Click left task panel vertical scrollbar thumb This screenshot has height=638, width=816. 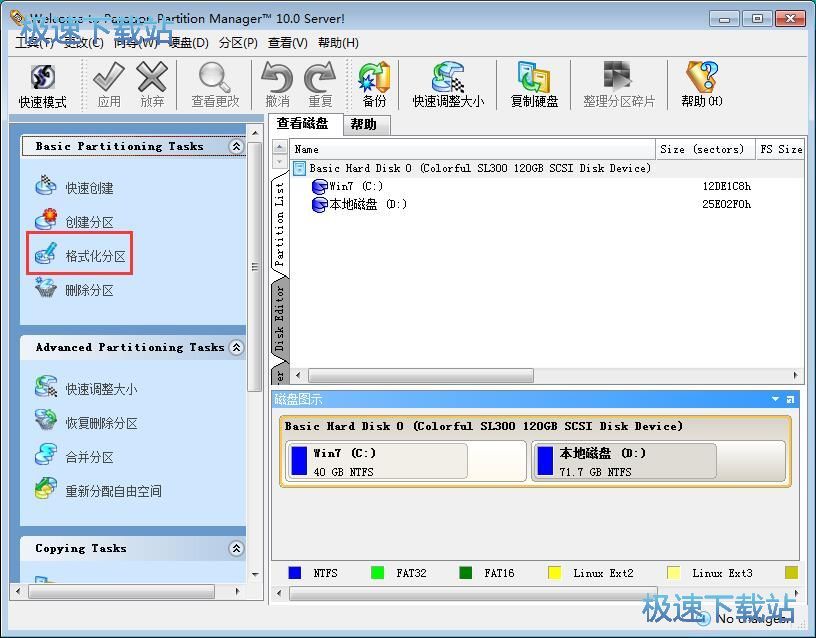(254, 267)
